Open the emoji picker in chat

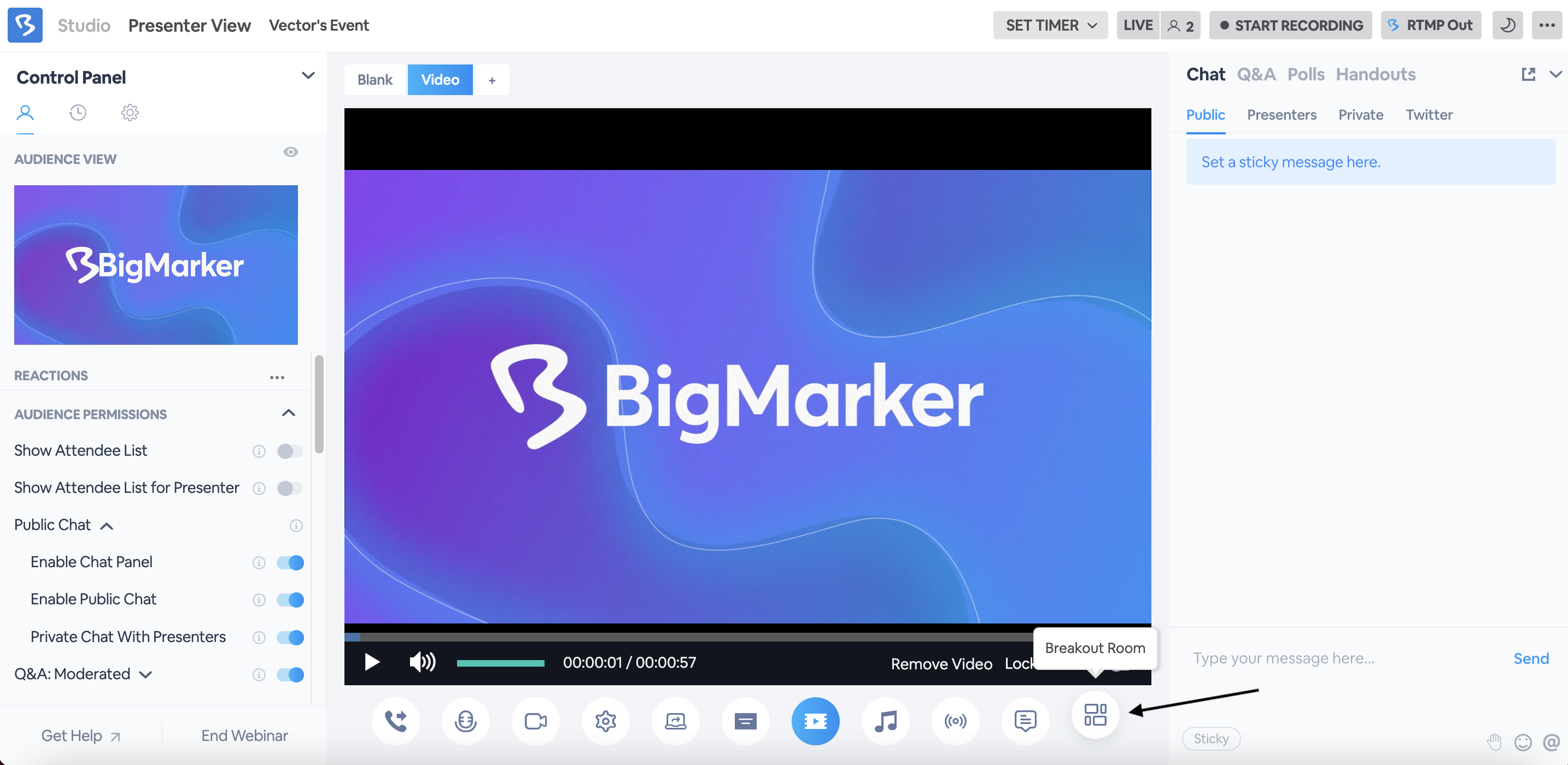pos(1523,742)
